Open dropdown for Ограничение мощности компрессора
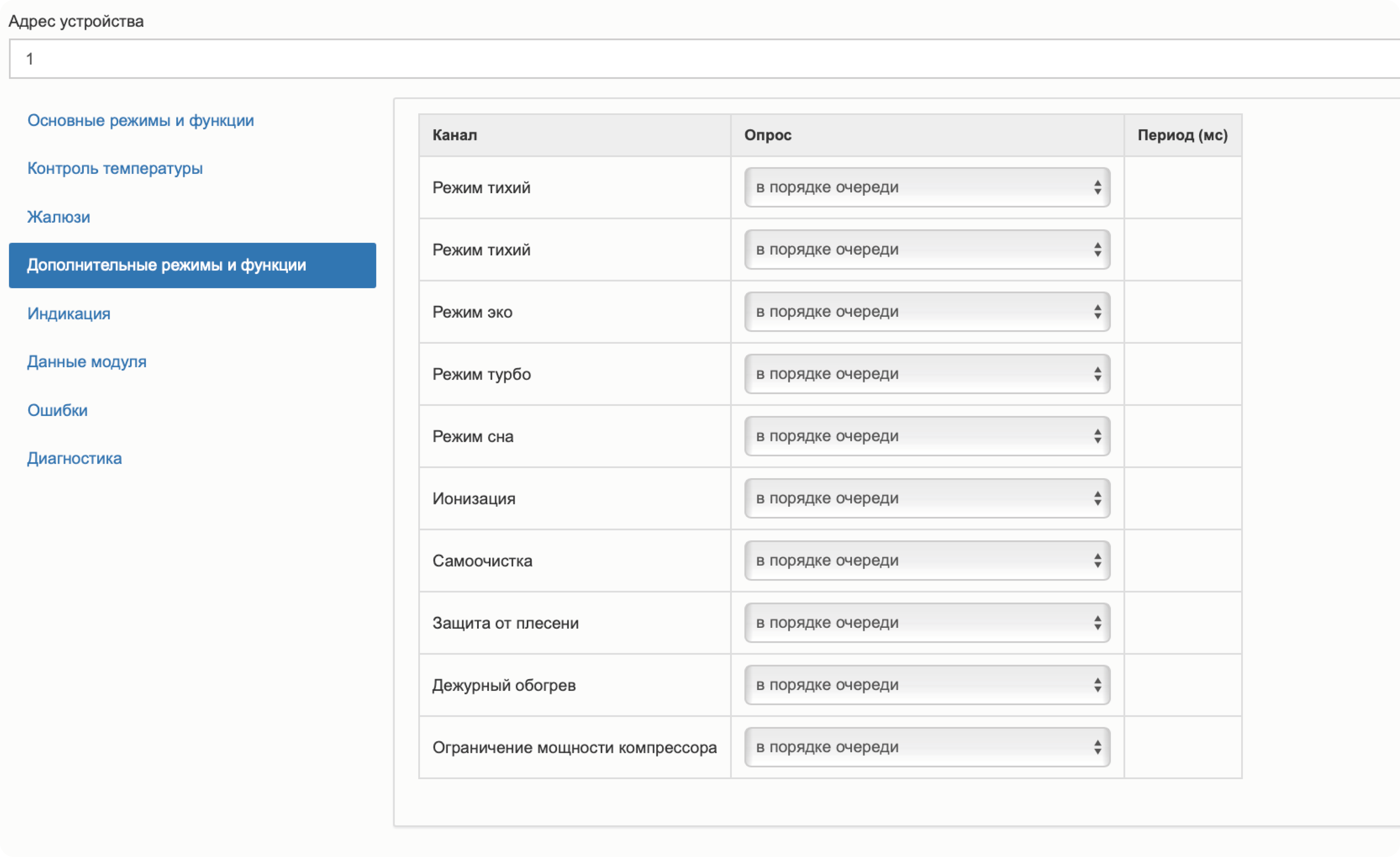 (927, 747)
